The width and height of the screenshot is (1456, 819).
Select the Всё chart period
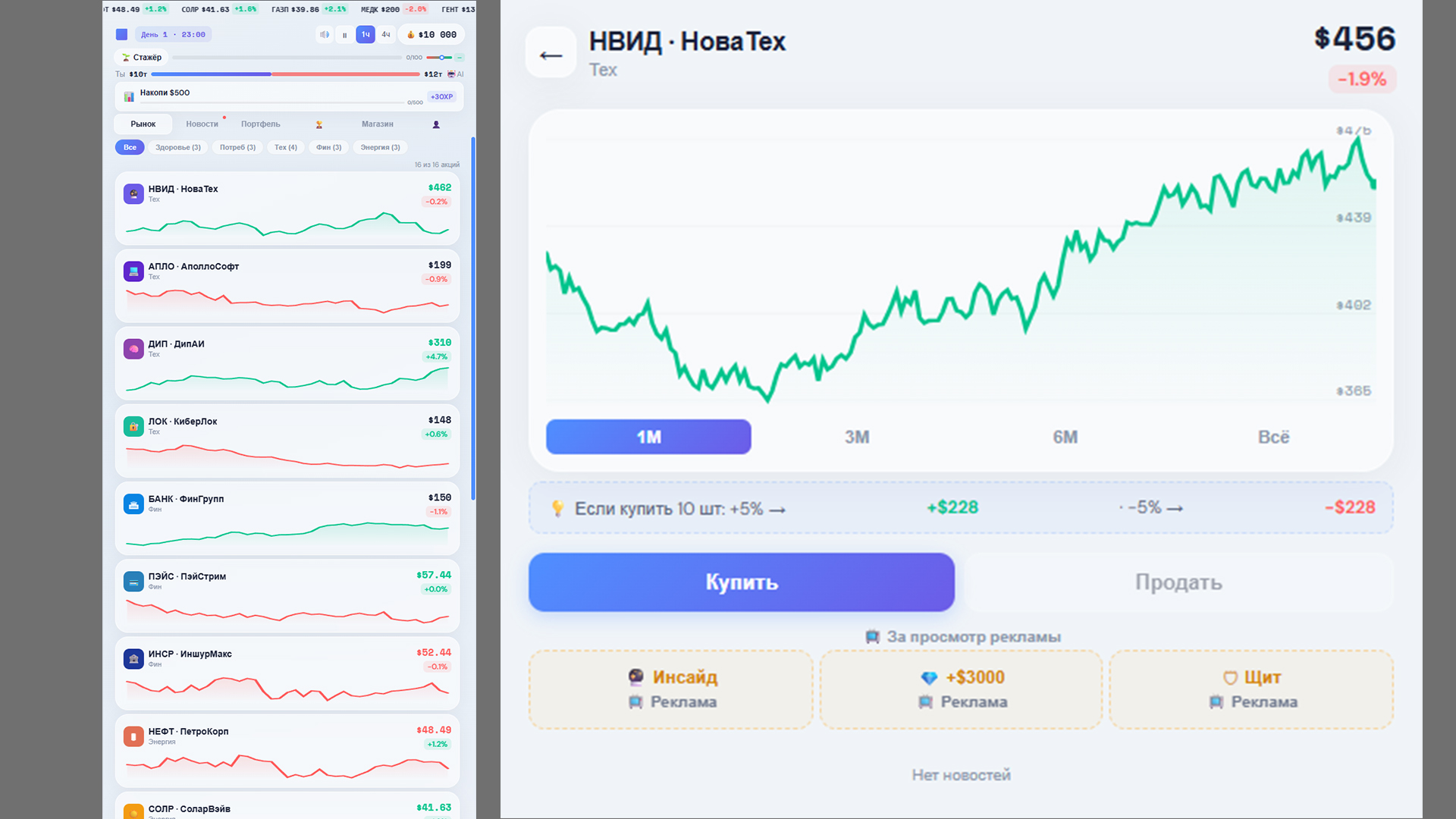pyautogui.click(x=1273, y=437)
